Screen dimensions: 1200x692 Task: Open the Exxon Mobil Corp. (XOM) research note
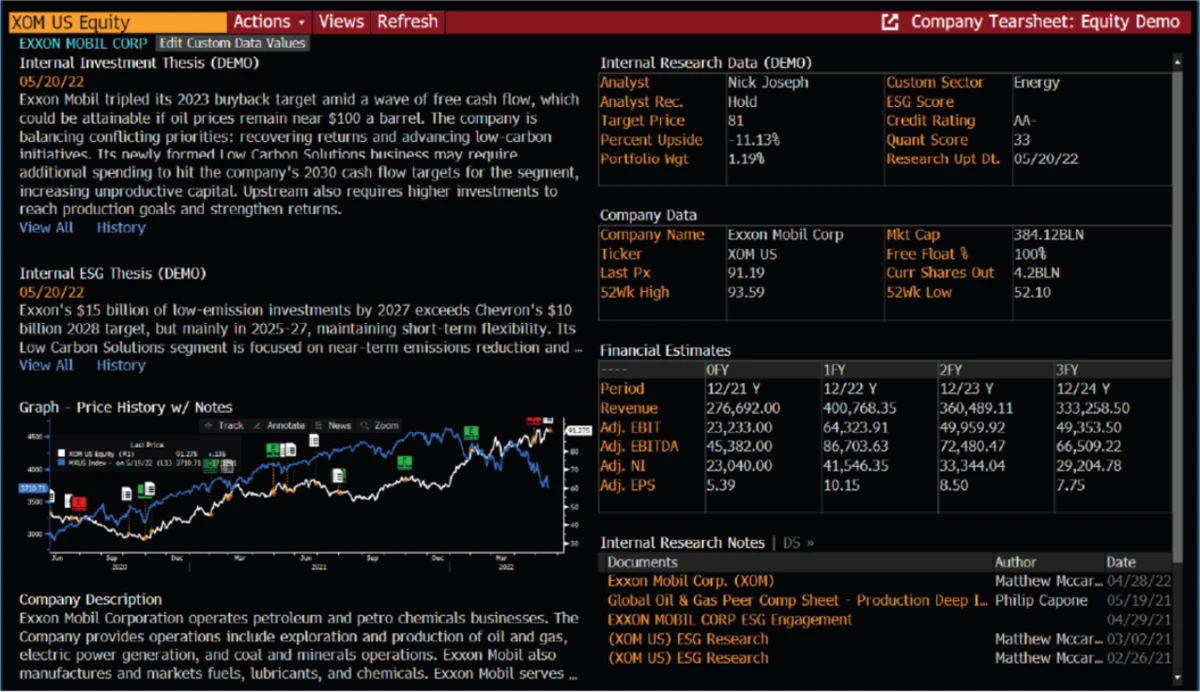pos(690,581)
